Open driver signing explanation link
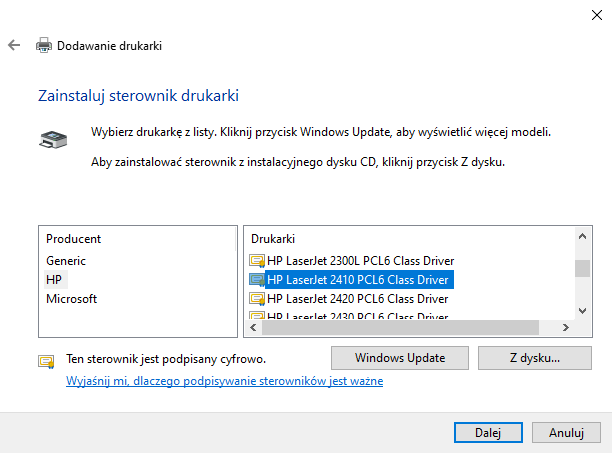 tap(224, 381)
